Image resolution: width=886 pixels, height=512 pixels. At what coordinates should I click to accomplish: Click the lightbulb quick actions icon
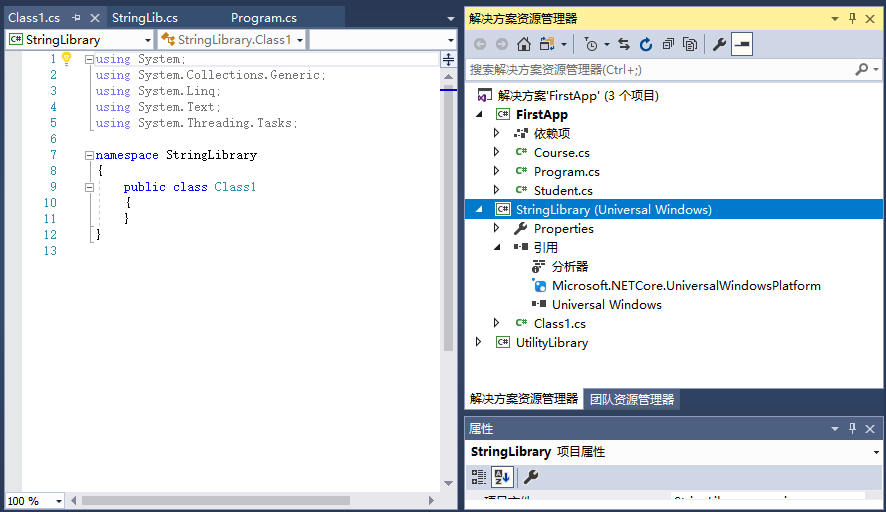pos(67,59)
